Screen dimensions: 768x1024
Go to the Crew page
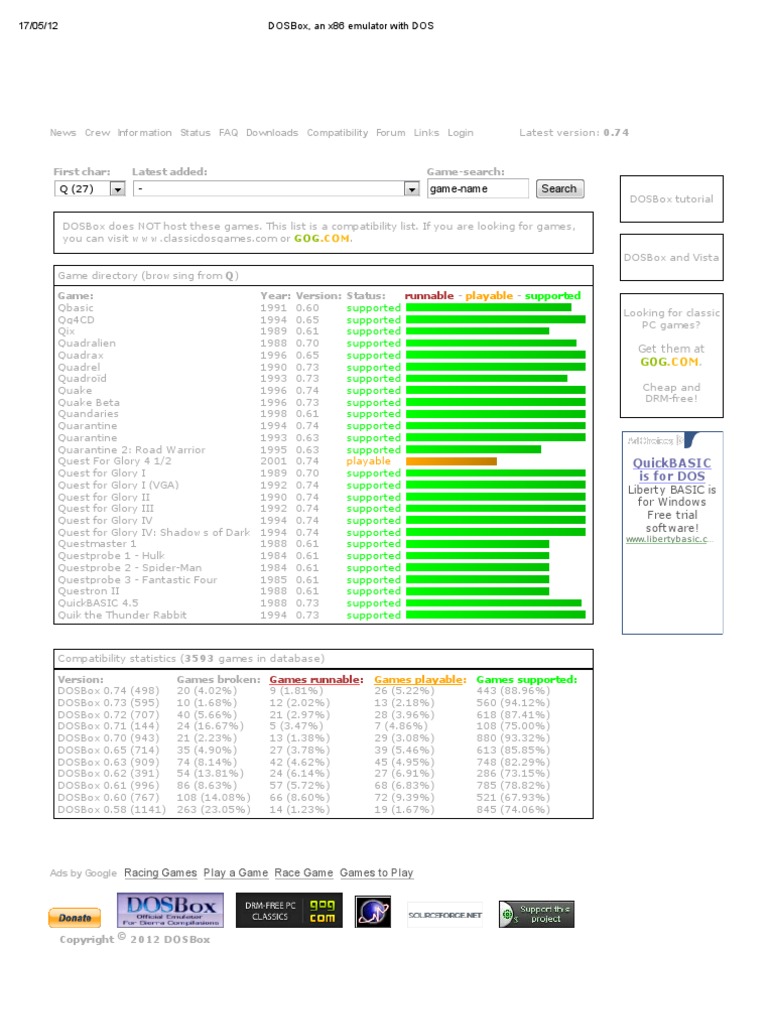(97, 133)
